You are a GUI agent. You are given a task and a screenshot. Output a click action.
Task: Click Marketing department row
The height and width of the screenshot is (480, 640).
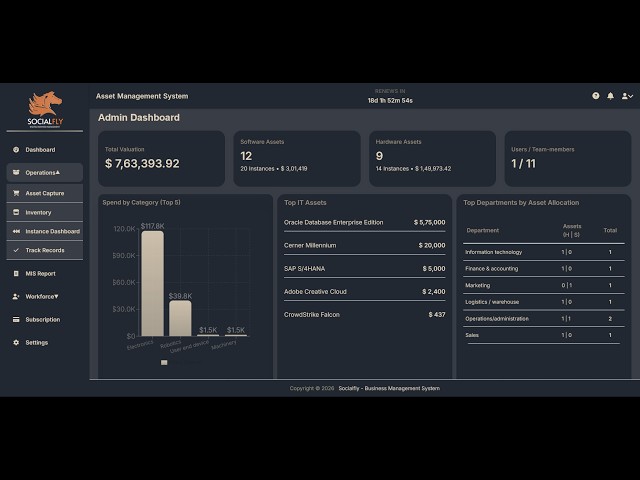[x=544, y=285]
